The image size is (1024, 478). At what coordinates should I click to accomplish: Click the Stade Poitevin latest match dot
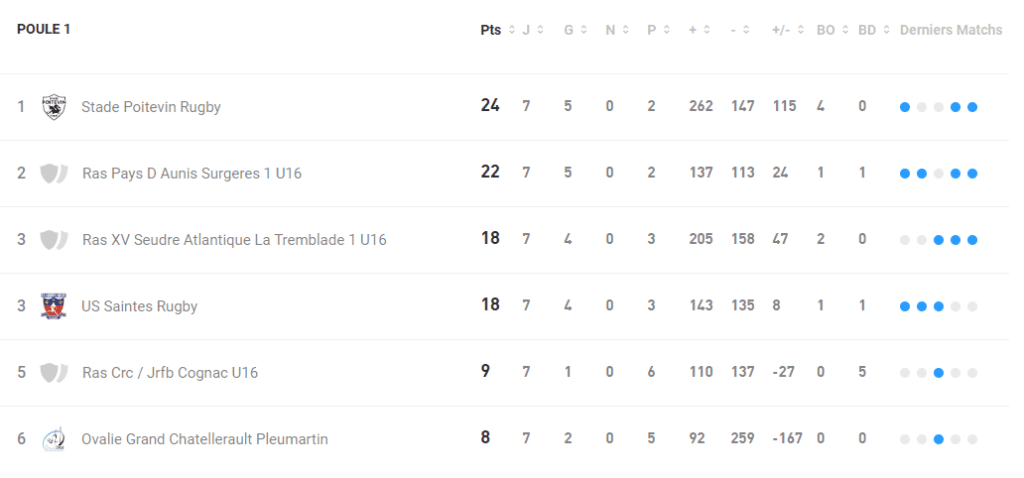tap(972, 107)
